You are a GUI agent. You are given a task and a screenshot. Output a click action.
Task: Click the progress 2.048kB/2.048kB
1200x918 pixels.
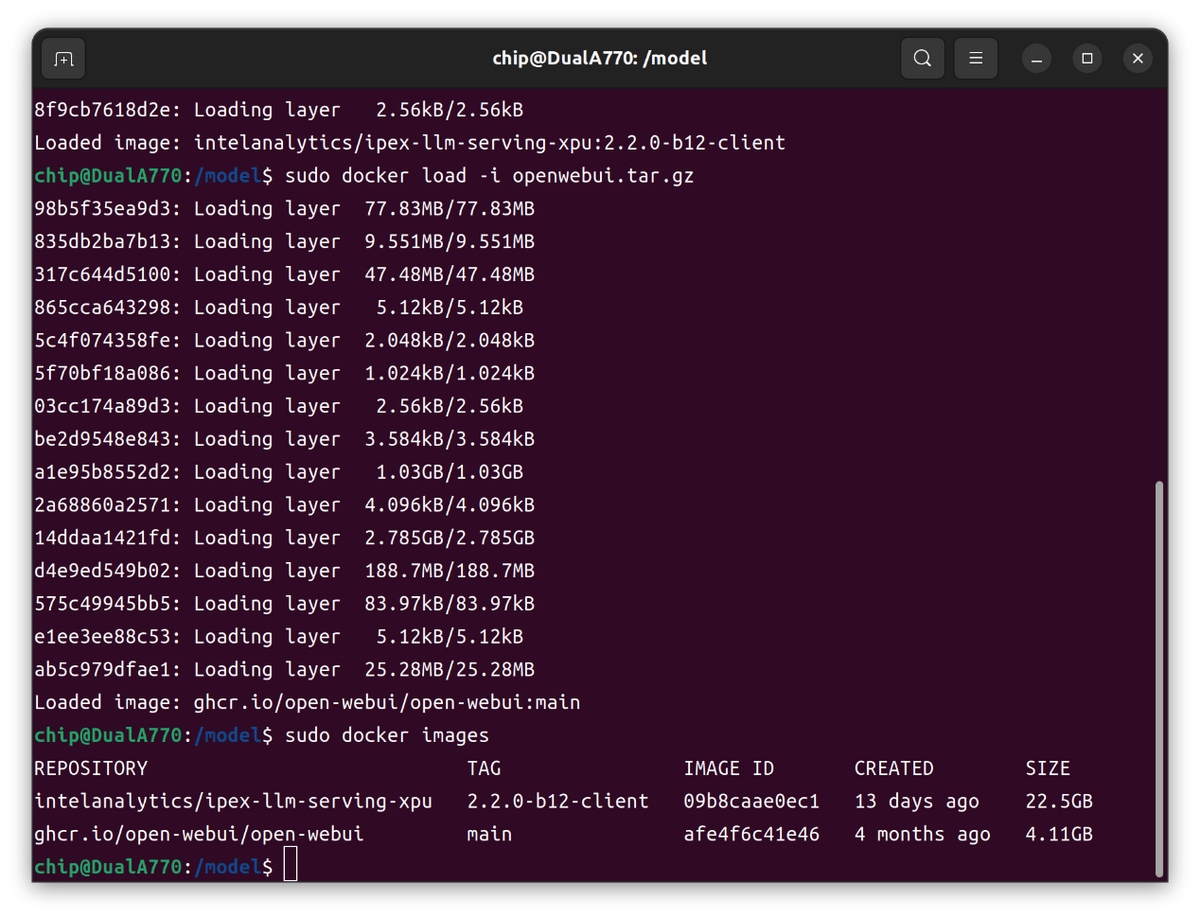click(450, 341)
